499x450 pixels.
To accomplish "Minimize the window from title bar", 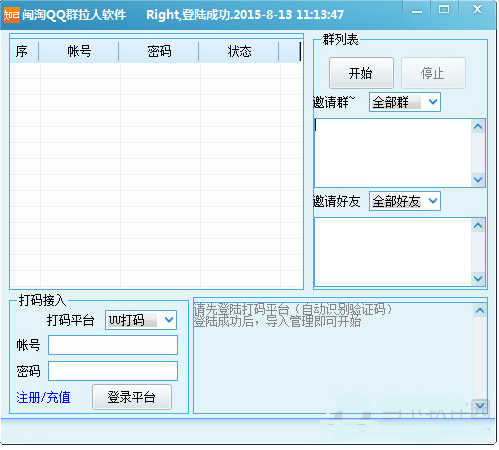I will (x=417, y=11).
